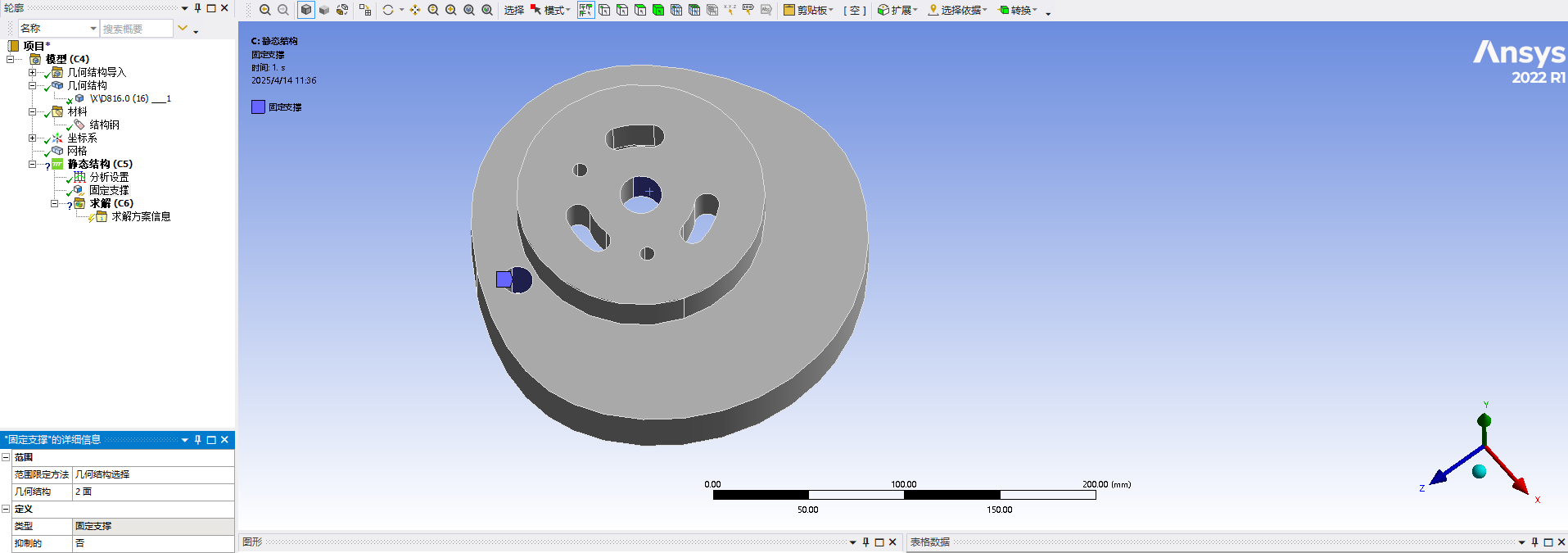Collapse the 材料 tree node

pos(33,111)
